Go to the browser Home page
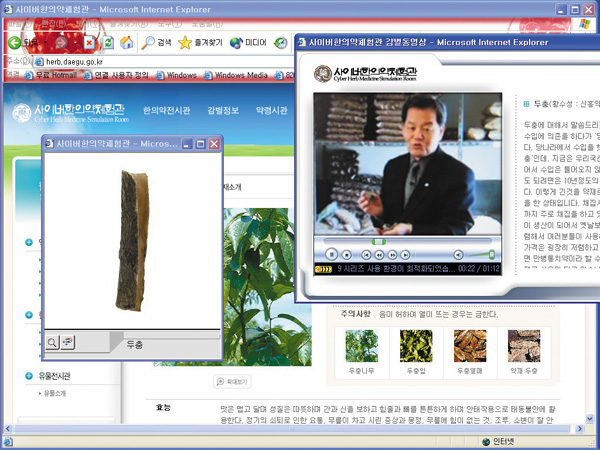The image size is (600, 450). pyautogui.click(x=126, y=43)
